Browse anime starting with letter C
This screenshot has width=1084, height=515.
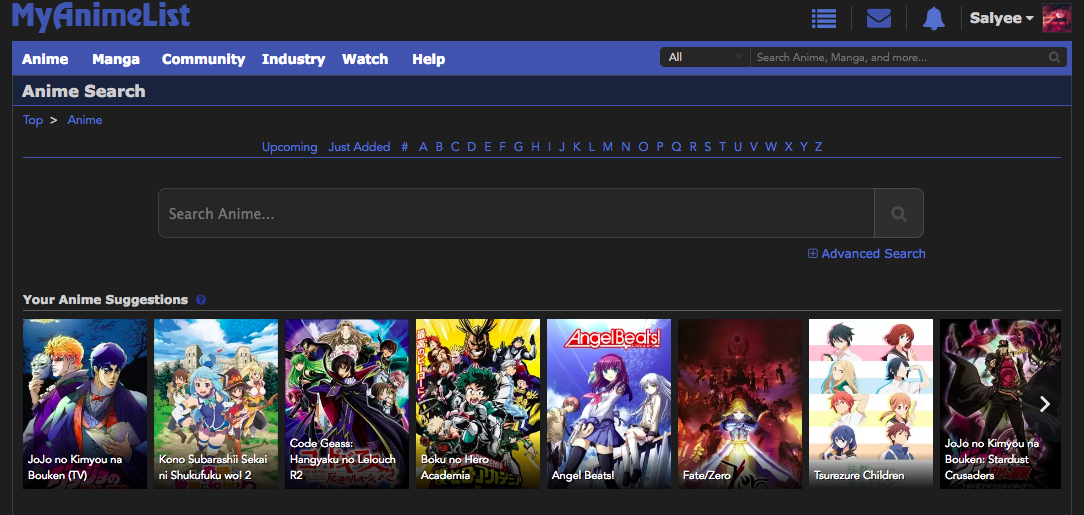click(x=455, y=147)
